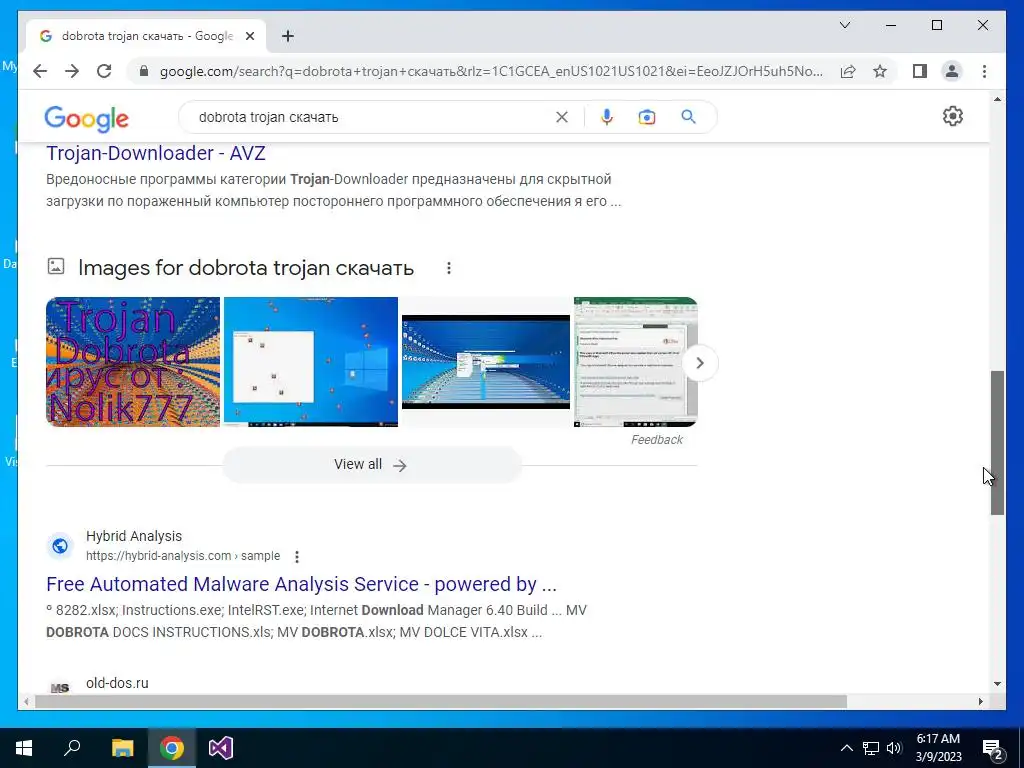Submit search with magnifier icon
1024x768 pixels.
pyautogui.click(x=688, y=117)
